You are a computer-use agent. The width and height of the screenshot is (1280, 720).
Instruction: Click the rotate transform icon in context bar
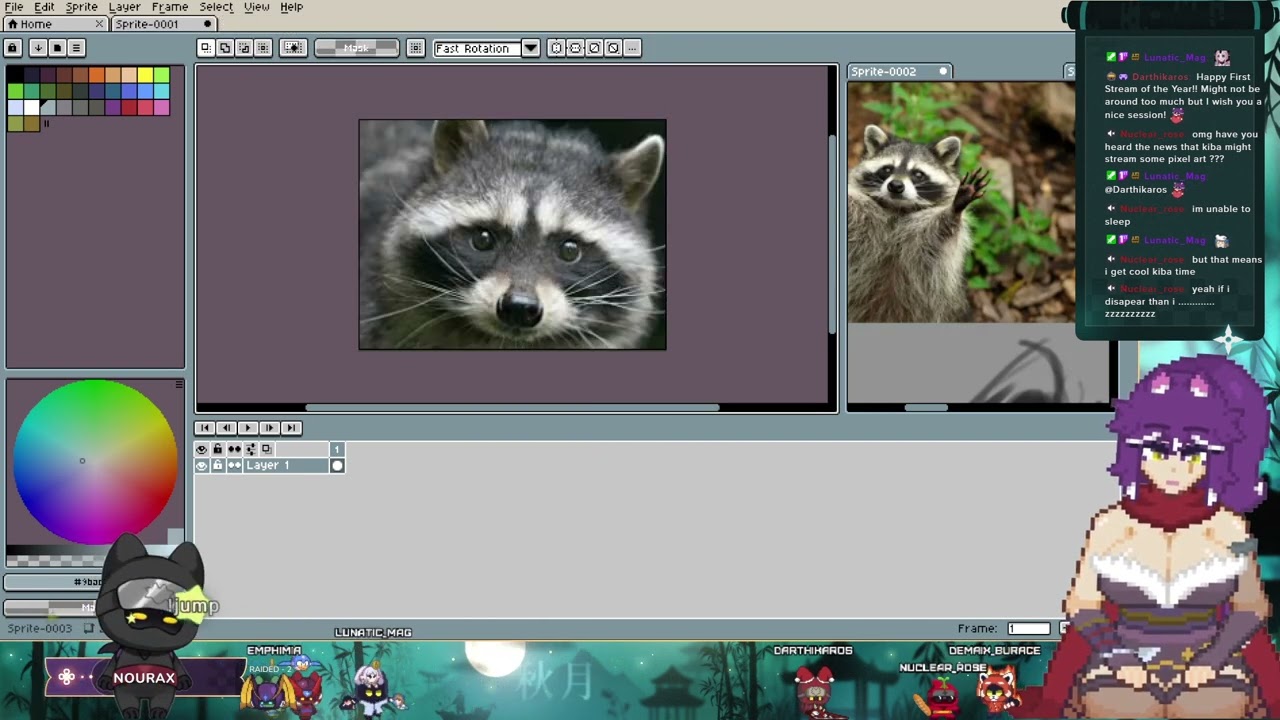[594, 48]
